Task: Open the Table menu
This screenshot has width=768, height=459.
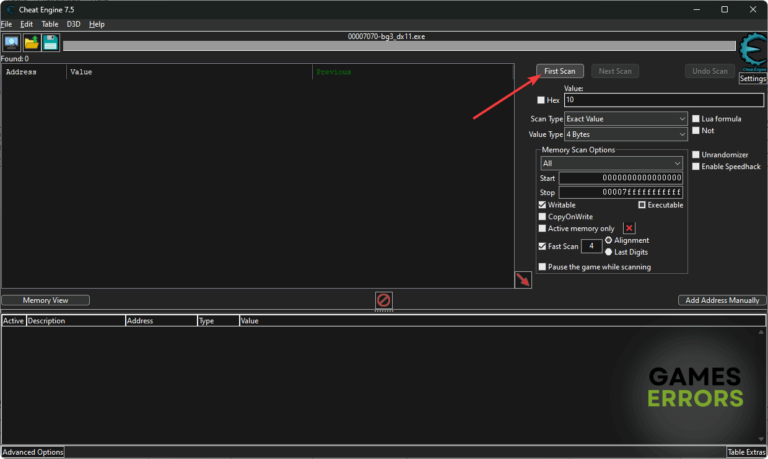Action: tap(49, 23)
